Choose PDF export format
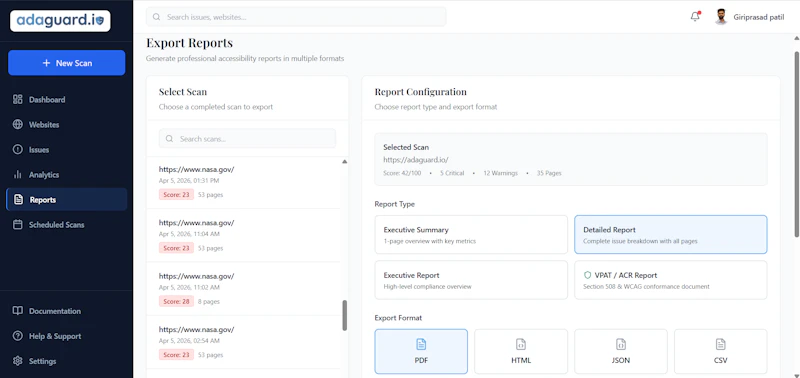 421,351
